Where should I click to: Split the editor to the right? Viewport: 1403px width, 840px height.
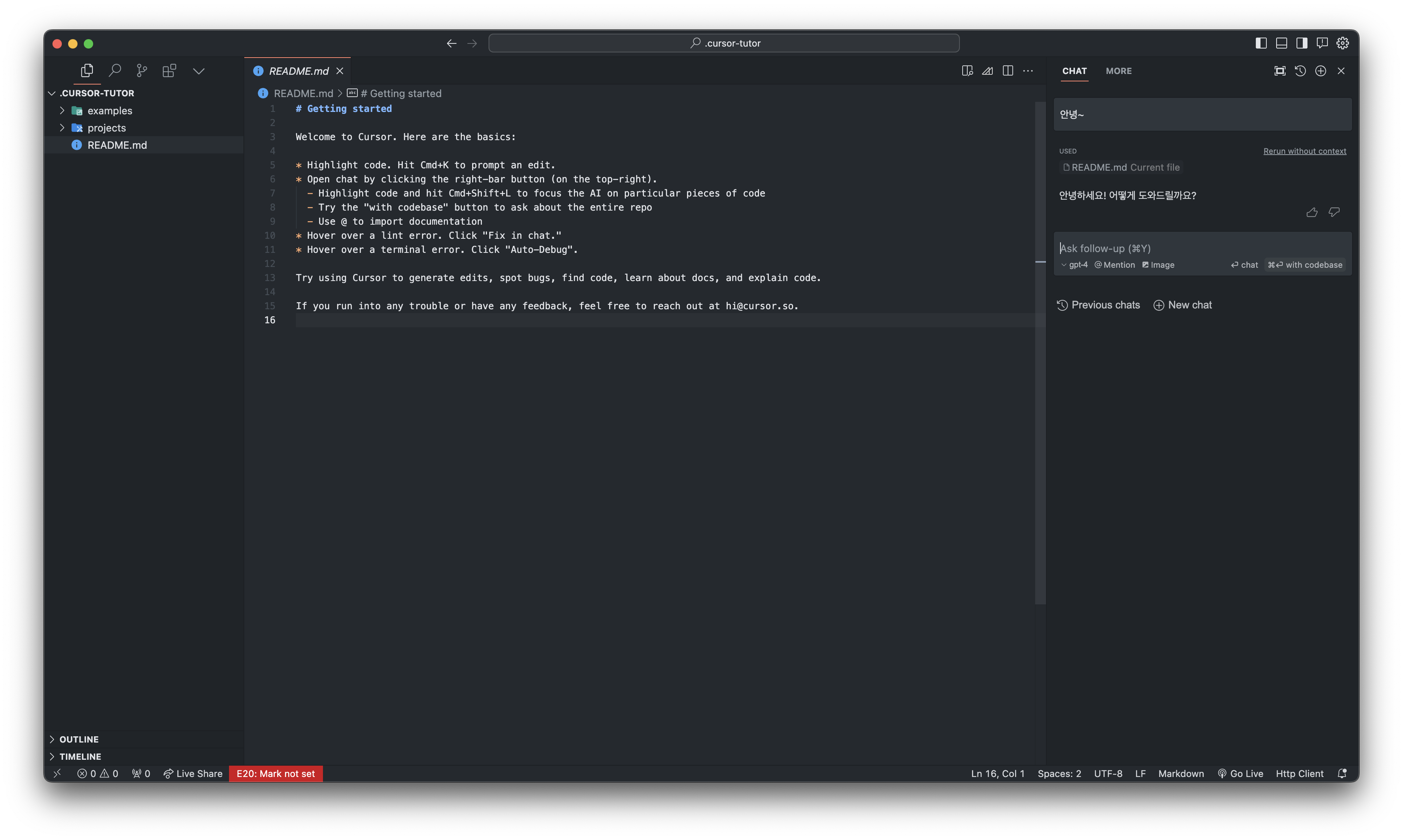tap(1007, 71)
